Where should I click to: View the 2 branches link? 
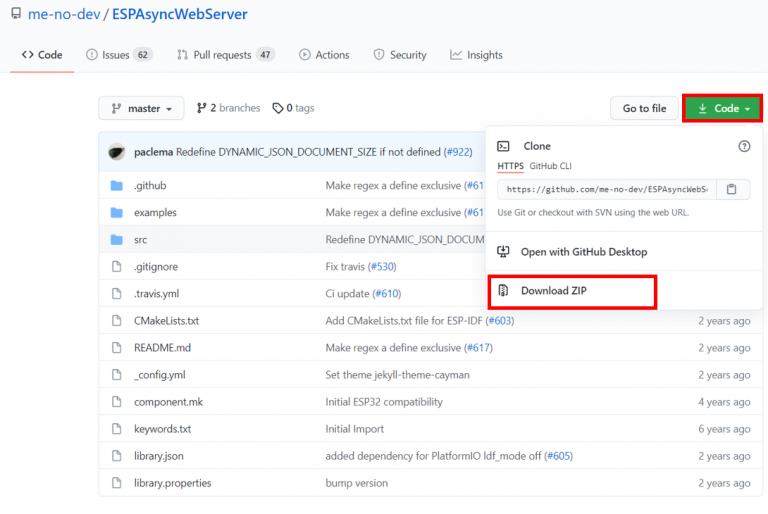(228, 108)
